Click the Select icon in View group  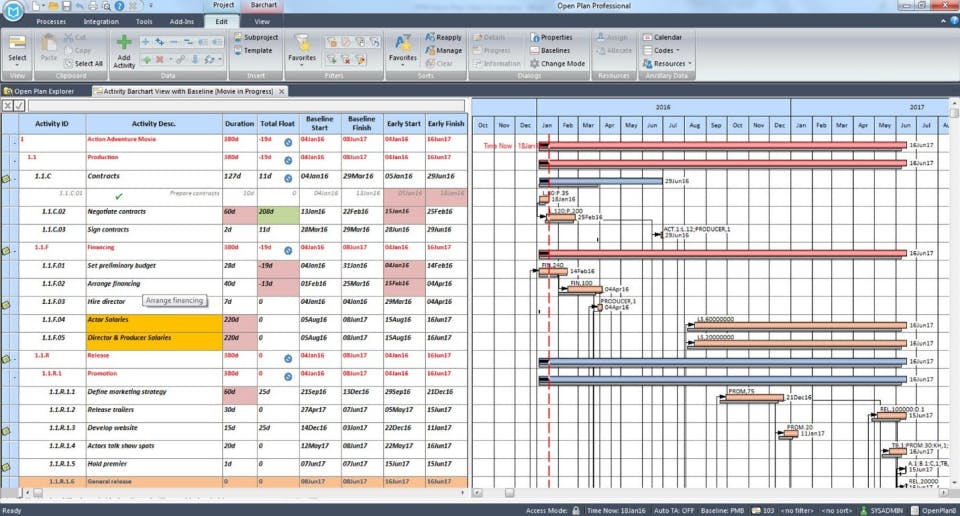pos(17,43)
